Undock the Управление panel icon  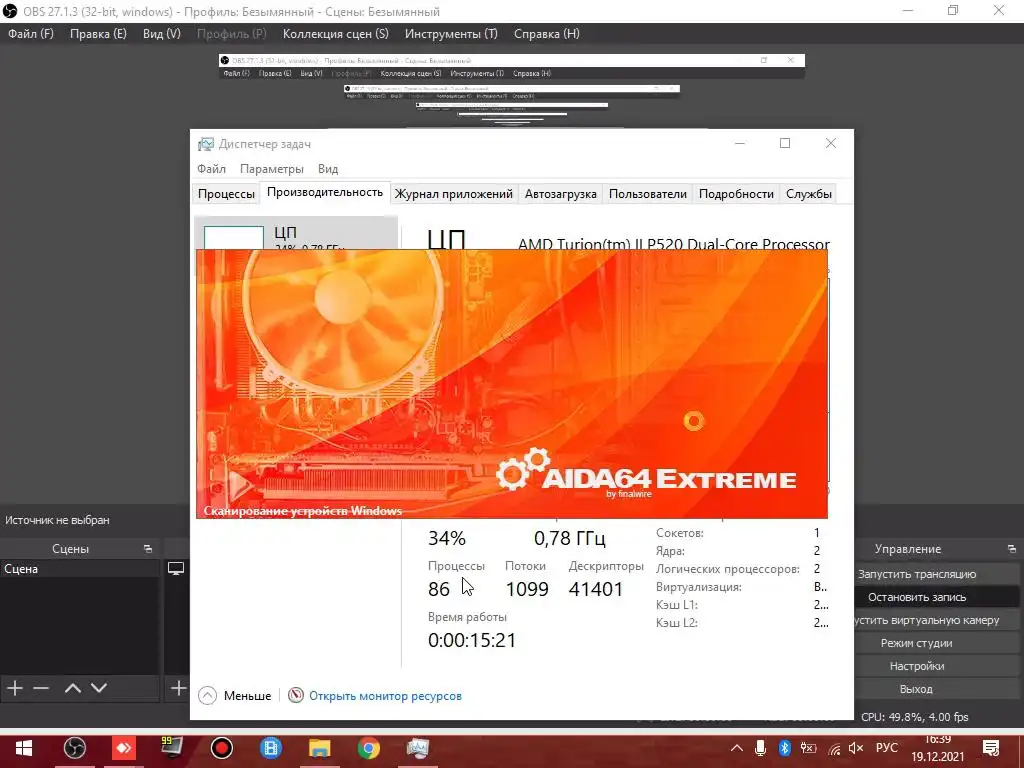[1012, 549]
